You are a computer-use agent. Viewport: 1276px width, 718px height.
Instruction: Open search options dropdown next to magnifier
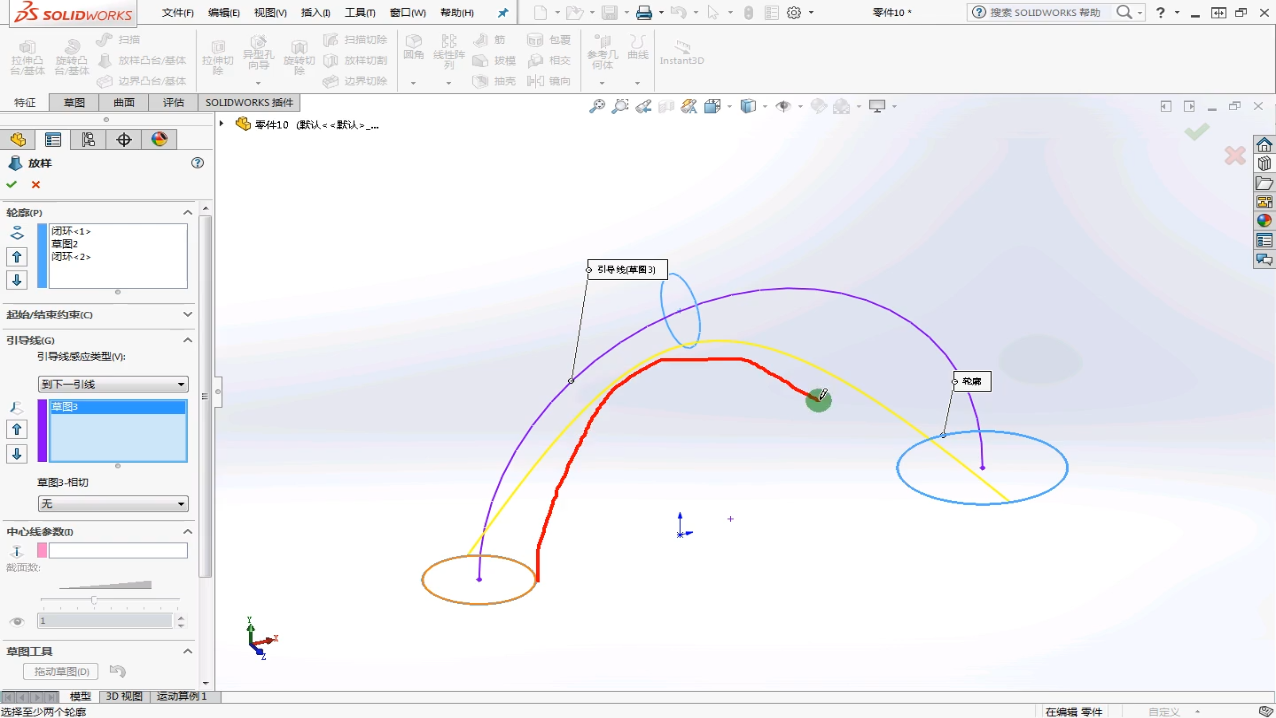pyautogui.click(x=1140, y=13)
